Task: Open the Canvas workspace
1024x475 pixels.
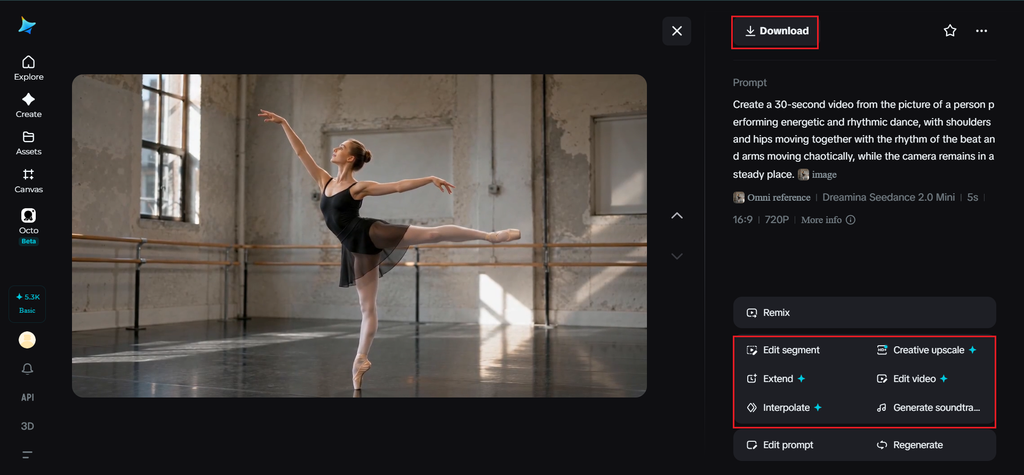Action: [28, 181]
